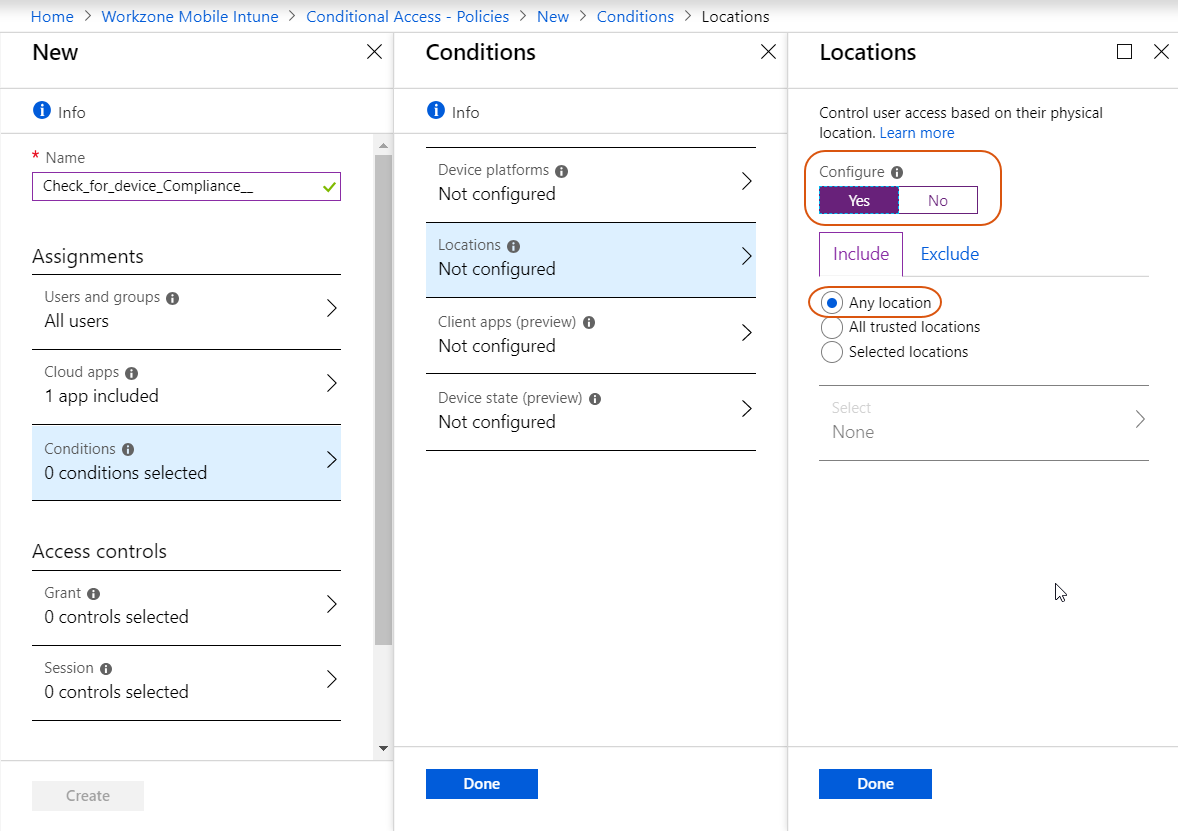Switch to the Include tab
1178x831 pixels.
coord(861,254)
